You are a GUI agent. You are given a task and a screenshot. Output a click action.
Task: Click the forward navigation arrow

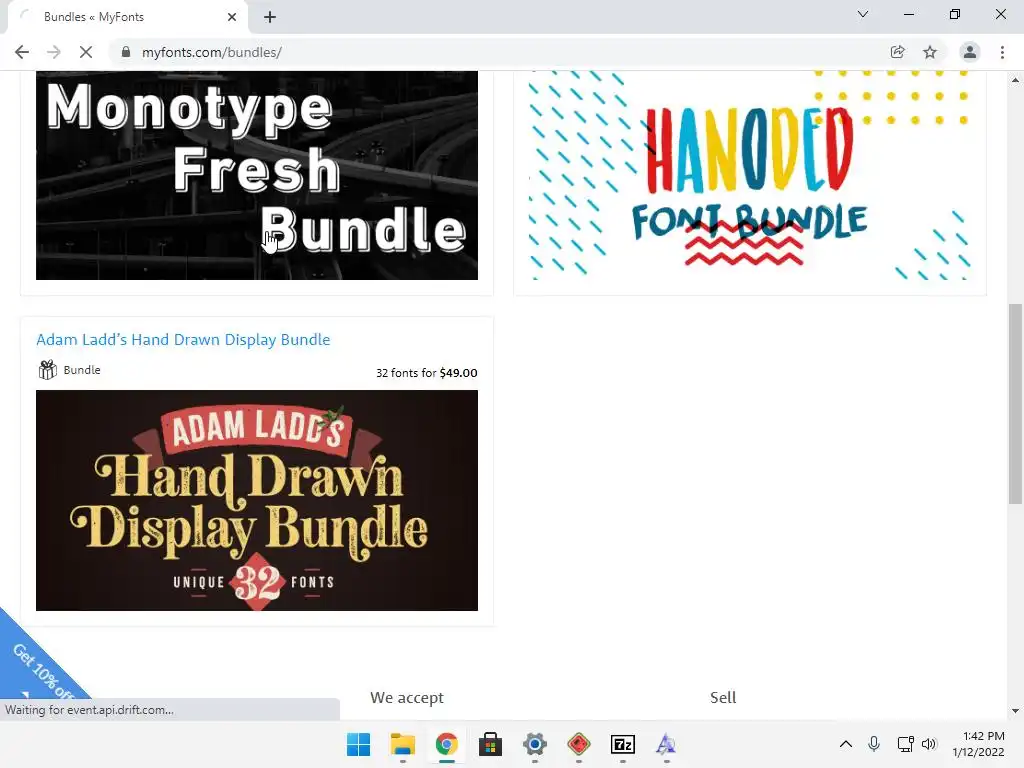54,52
